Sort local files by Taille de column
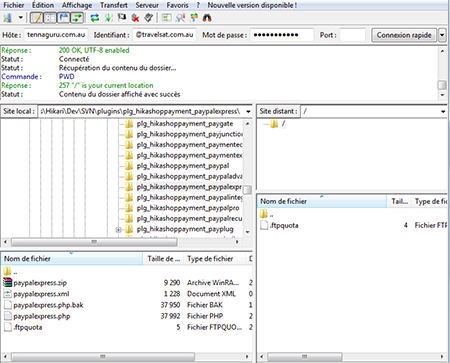Viewport: 450px width, 363px height. coord(163,259)
